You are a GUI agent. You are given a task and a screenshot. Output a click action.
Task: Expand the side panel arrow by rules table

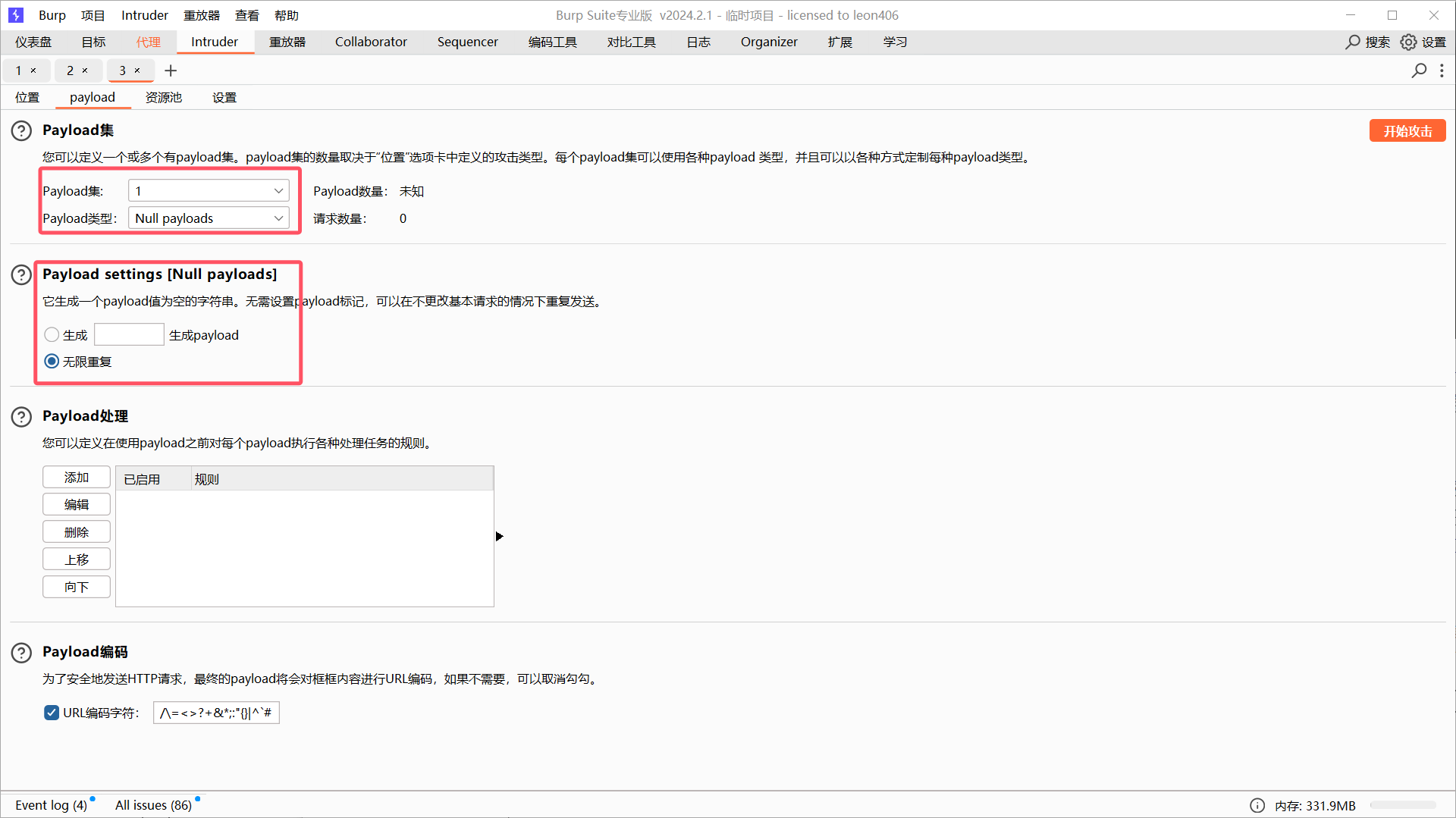tap(499, 537)
